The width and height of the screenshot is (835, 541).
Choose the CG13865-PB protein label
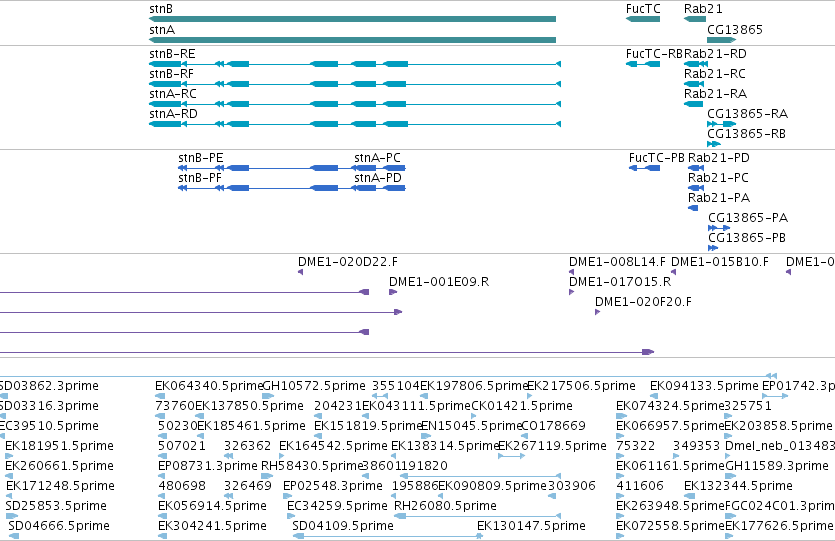[x=747, y=238]
